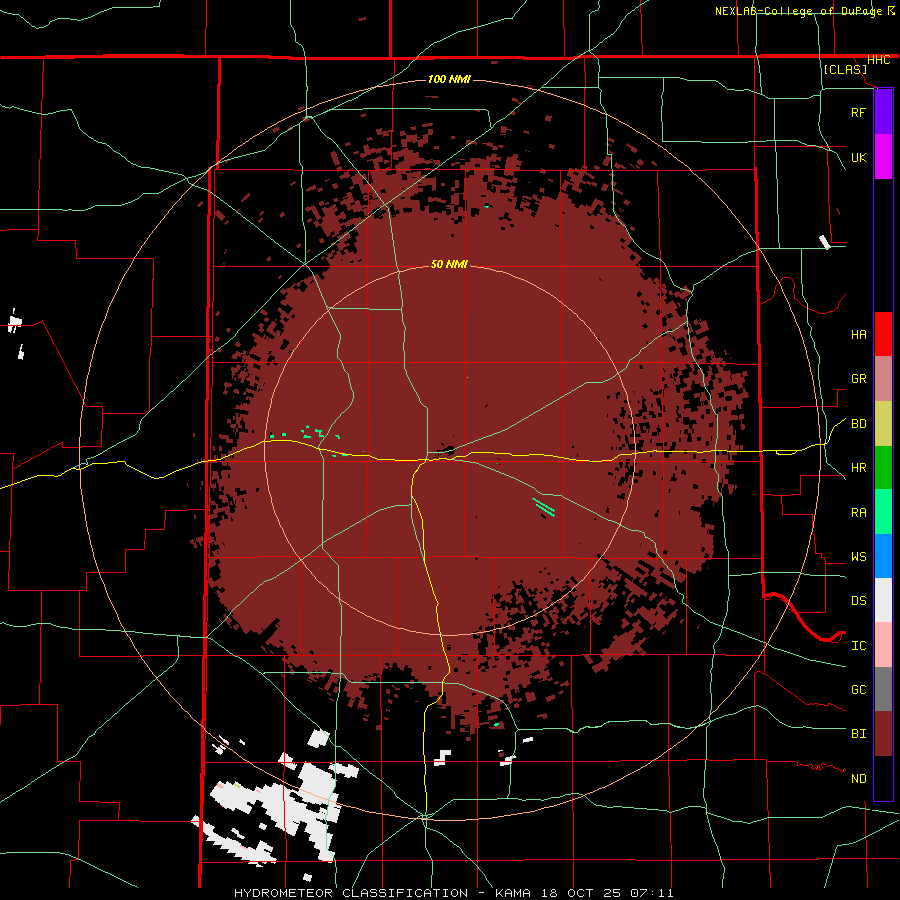Click the GC legend label
Viewport: 900px width, 900px height.
coord(858,690)
